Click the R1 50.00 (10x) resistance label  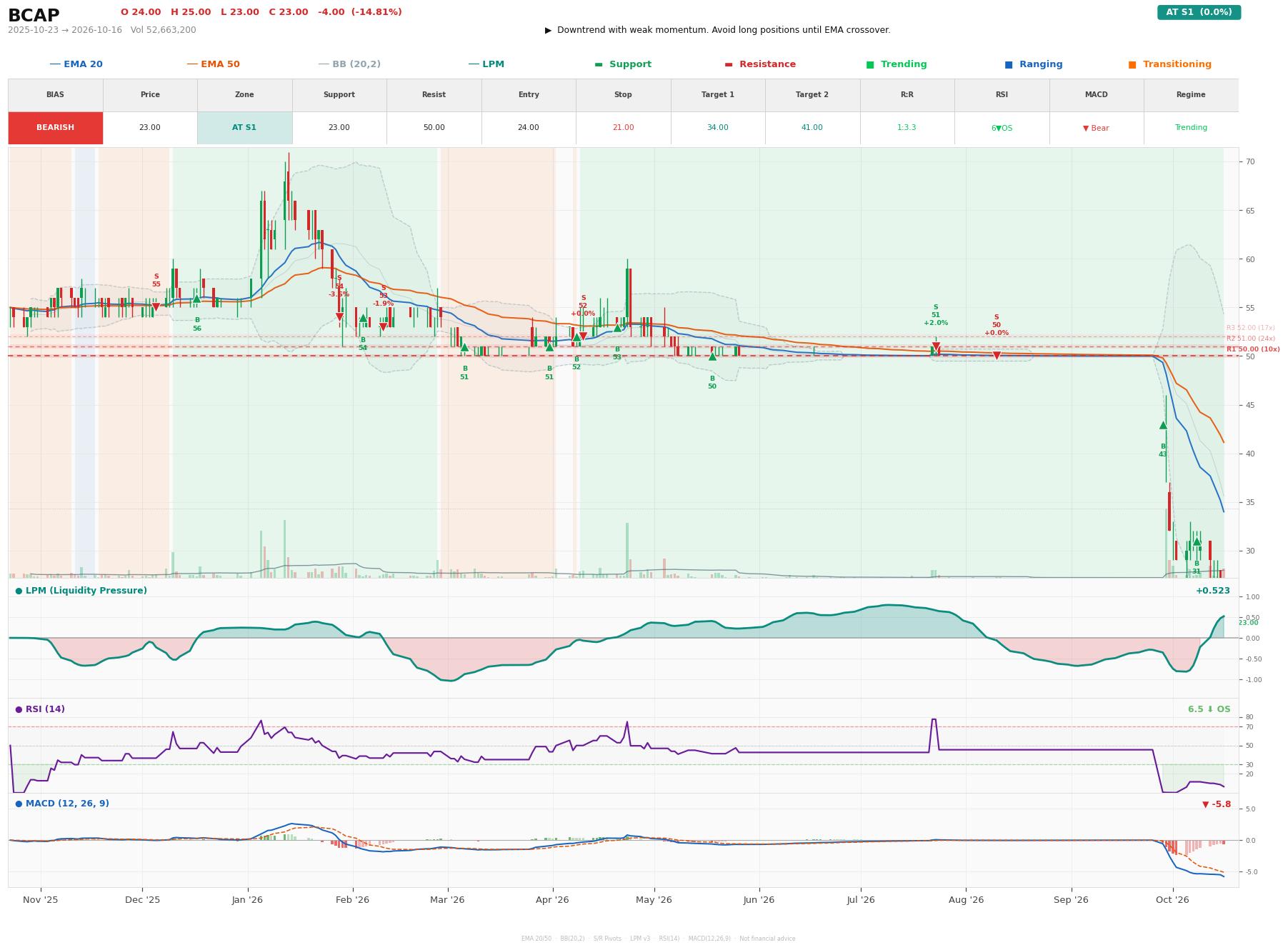tap(1253, 349)
